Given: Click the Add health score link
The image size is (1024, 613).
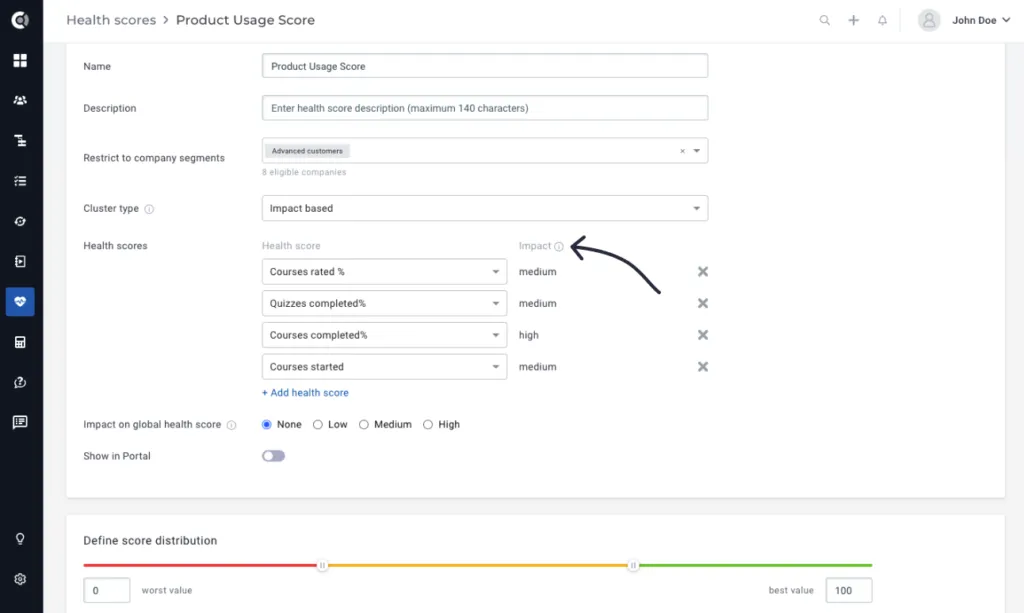Looking at the screenshot, I should [x=305, y=392].
